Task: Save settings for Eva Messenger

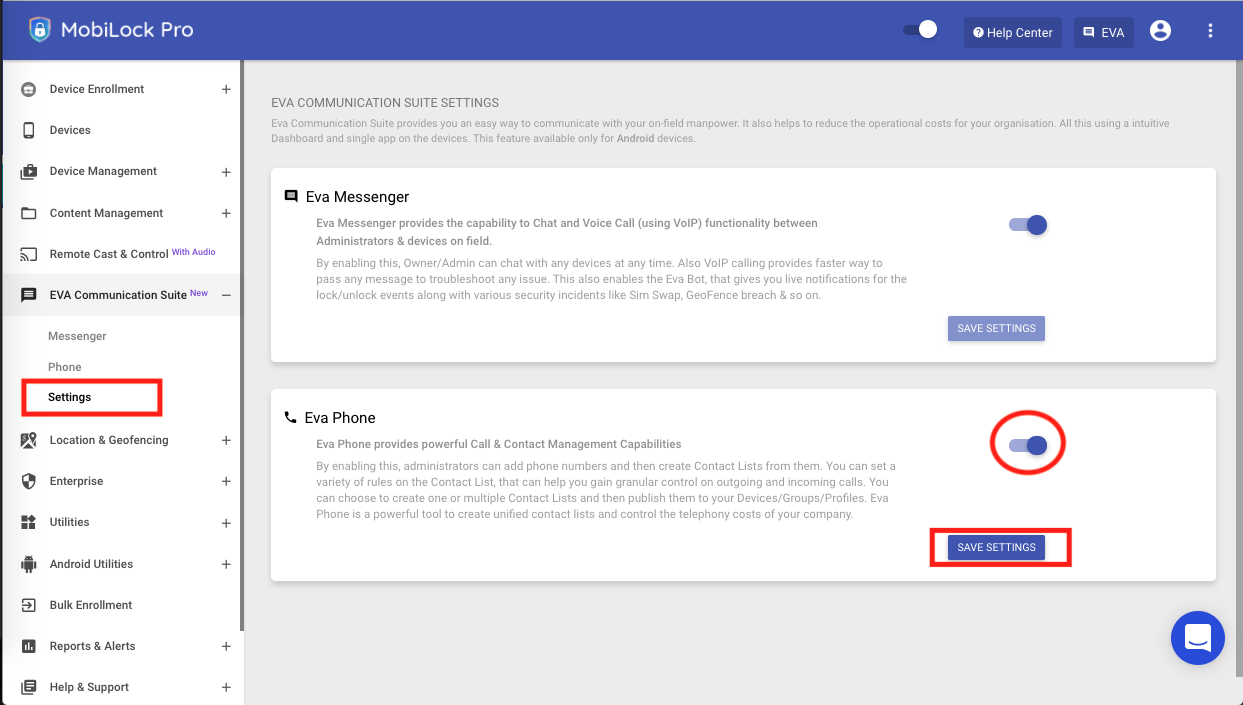Action: pos(996,328)
